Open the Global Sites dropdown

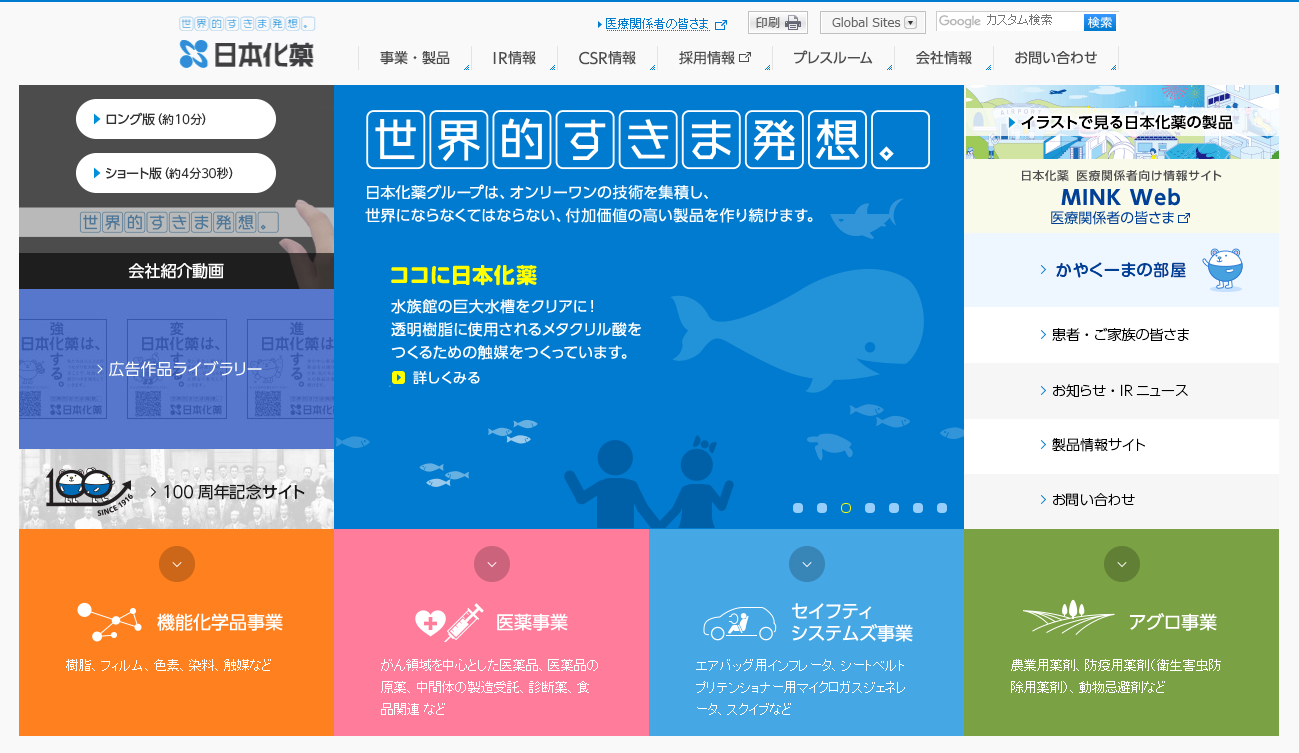873,23
